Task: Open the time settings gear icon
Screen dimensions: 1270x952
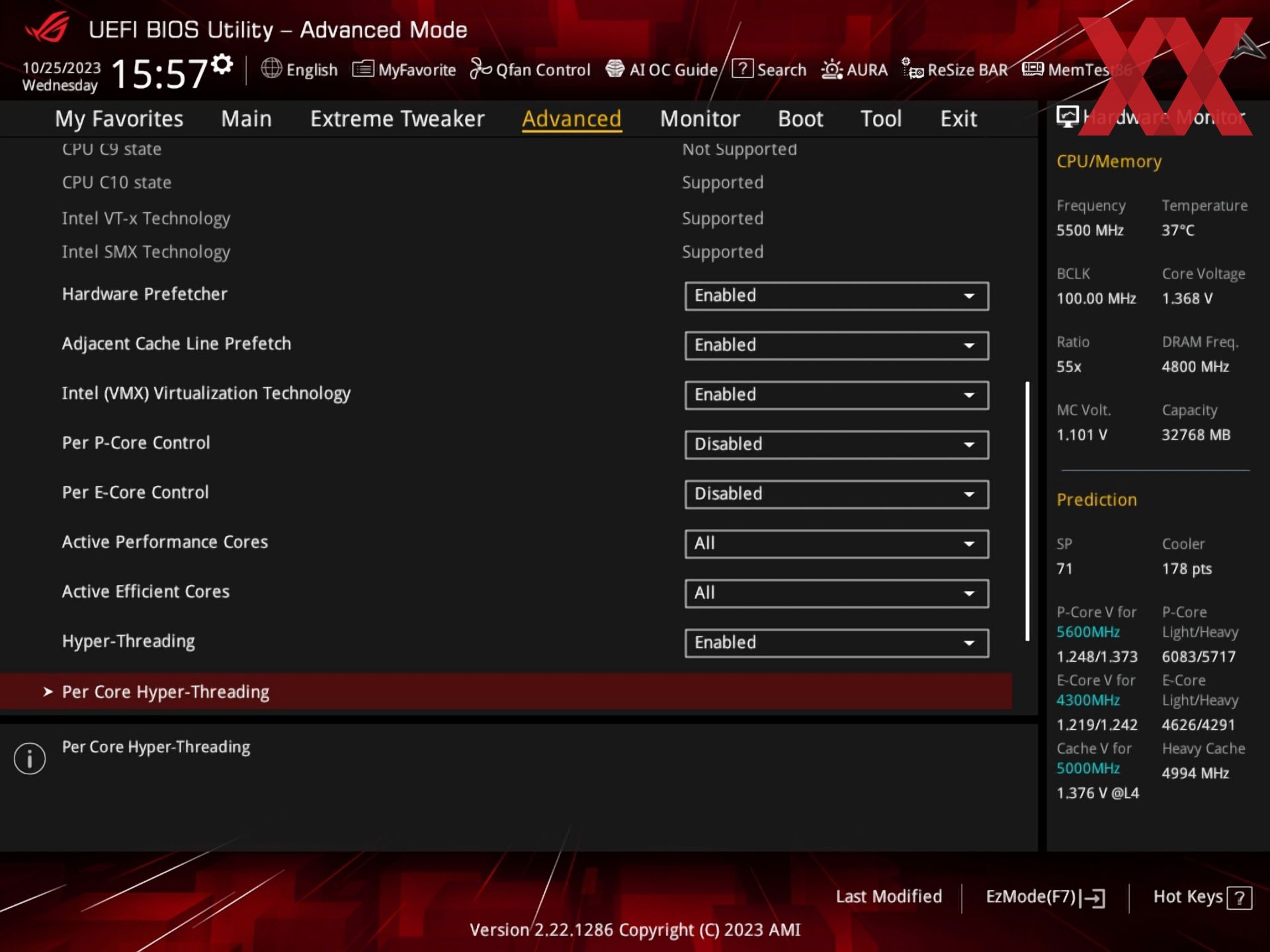Action: tap(222, 64)
